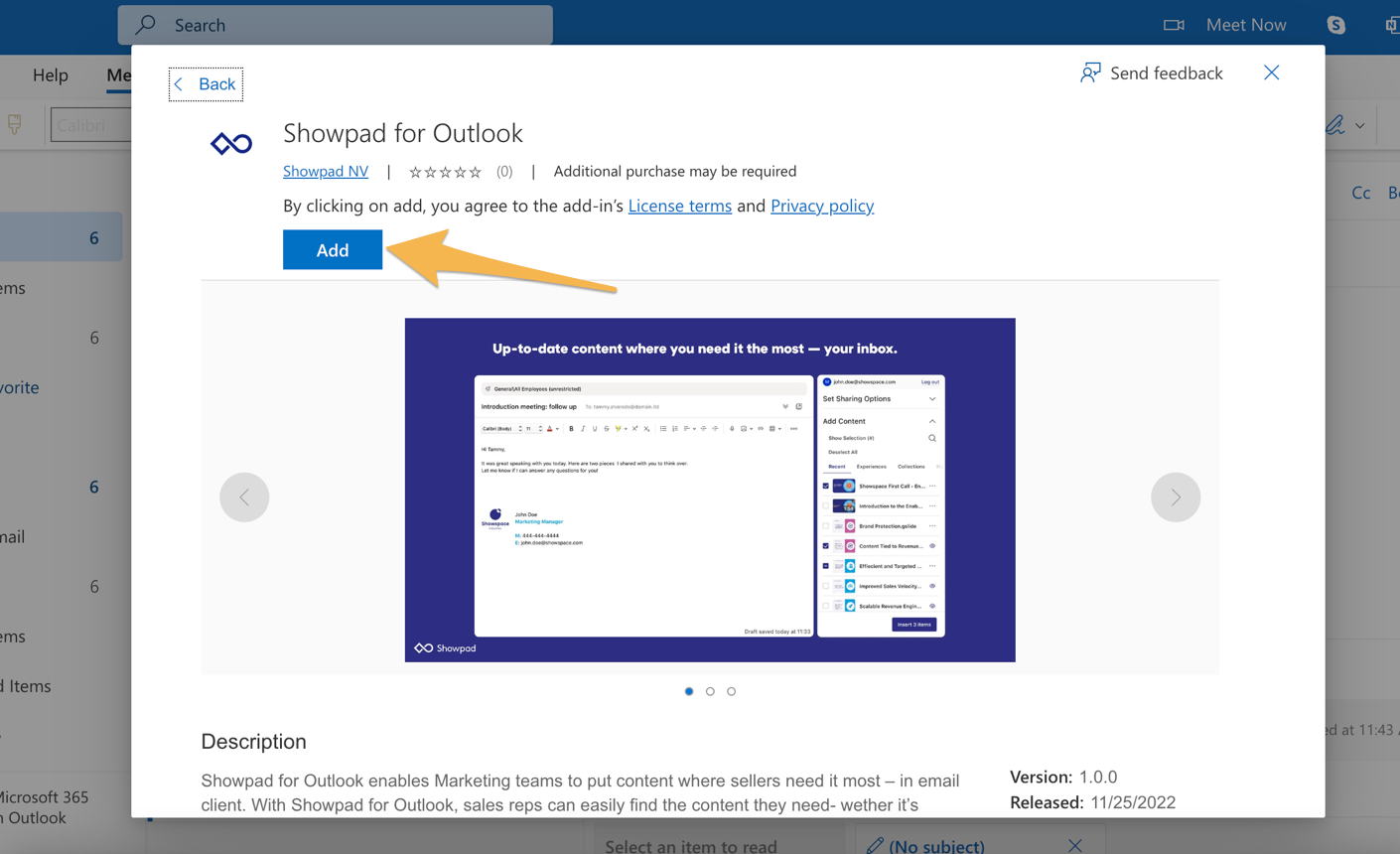Click Send feedback
The image size is (1400, 854).
pyautogui.click(x=1152, y=72)
